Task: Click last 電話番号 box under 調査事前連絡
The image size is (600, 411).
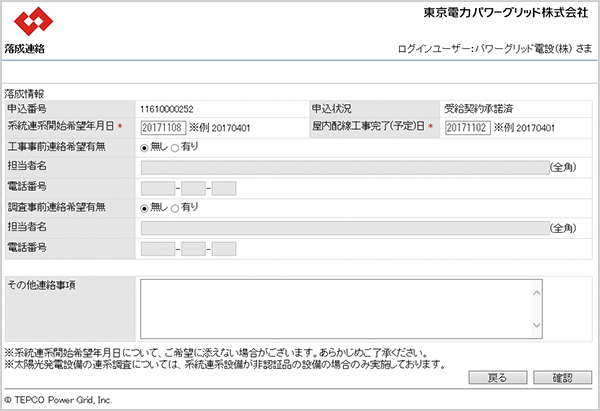Action: 224,249
